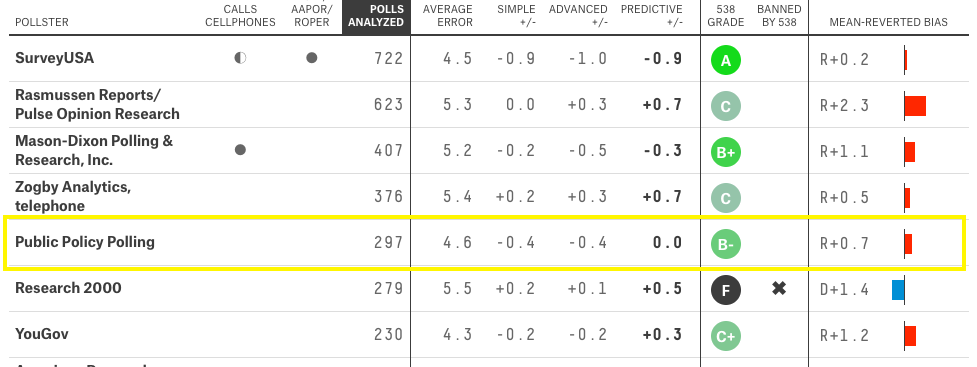Sort table by Average Error header
Image resolution: width=977 pixels, height=367 pixels.
click(x=447, y=16)
